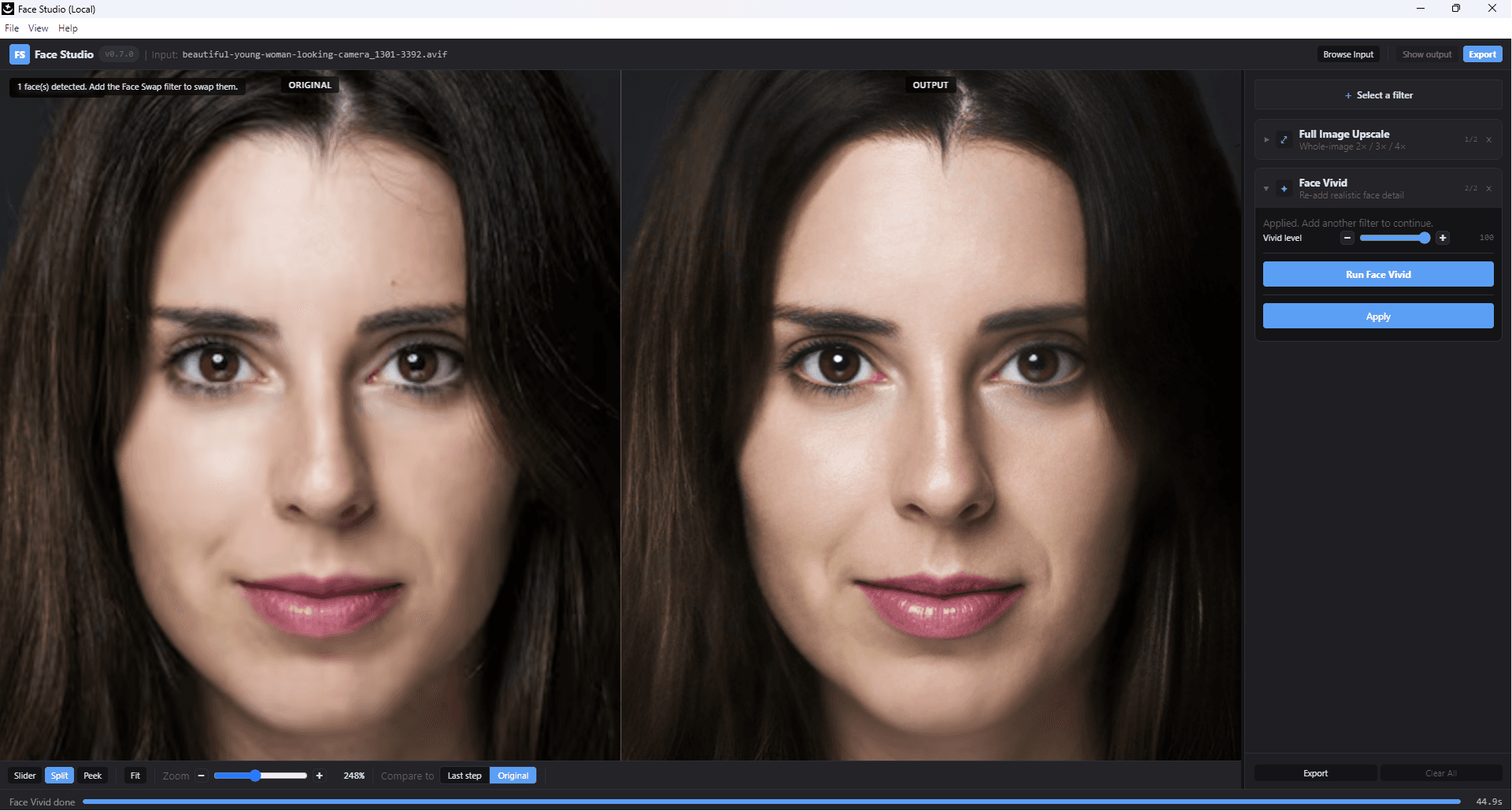Viewport: 1512px width, 811px height.
Task: Click the OUTPUT label
Action: tap(931, 85)
